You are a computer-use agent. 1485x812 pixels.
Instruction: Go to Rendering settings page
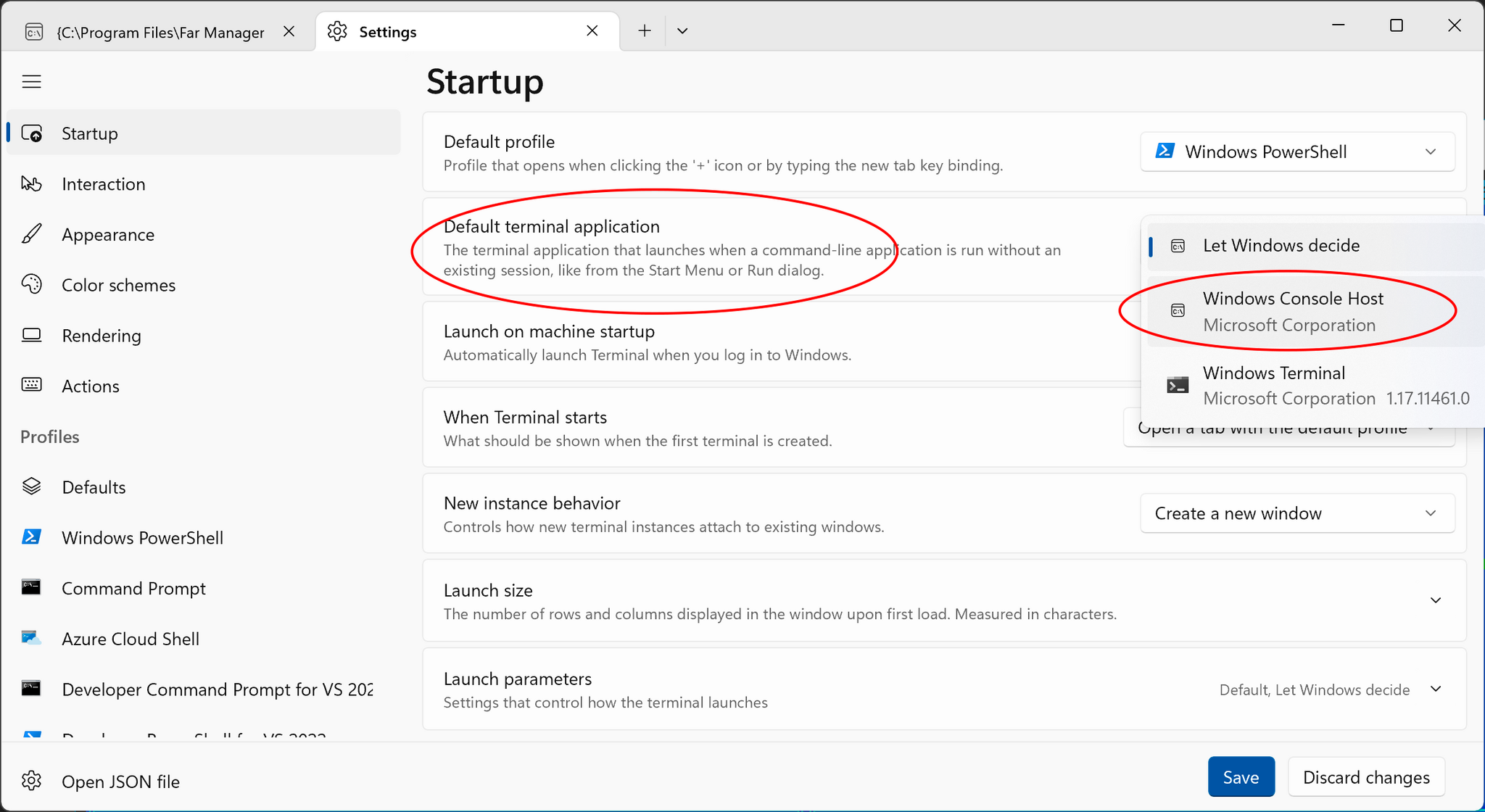click(203, 336)
